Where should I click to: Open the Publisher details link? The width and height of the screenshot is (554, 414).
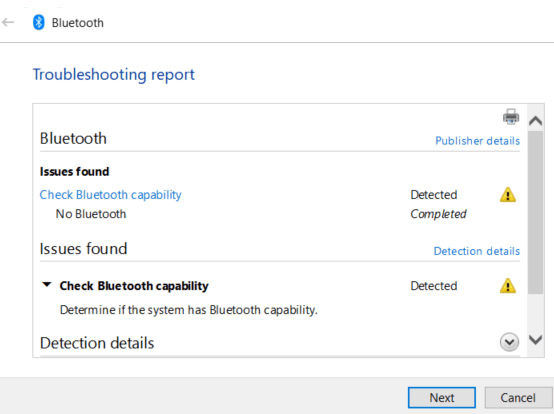click(477, 141)
